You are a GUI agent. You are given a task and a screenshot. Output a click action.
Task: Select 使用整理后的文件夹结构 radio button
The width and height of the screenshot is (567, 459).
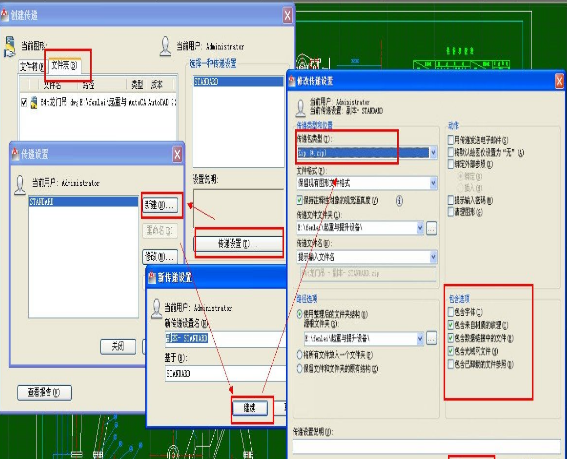(x=299, y=314)
